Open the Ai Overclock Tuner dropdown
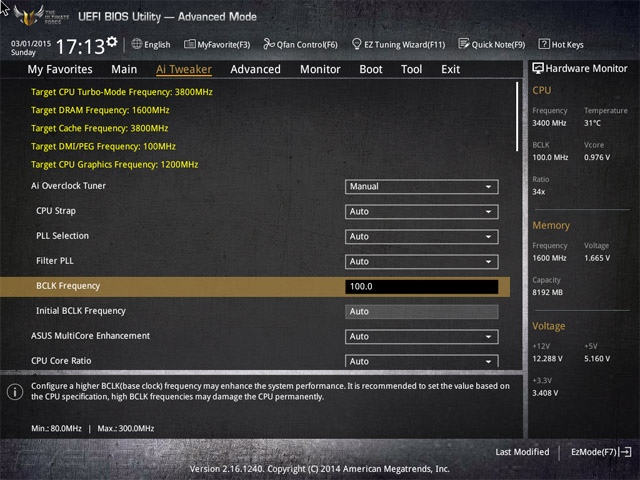The image size is (640, 480). tap(422, 187)
